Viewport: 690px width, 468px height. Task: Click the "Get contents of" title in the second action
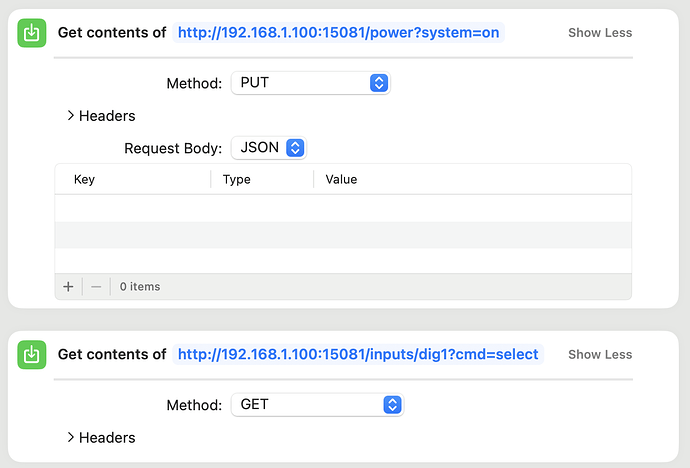point(112,355)
